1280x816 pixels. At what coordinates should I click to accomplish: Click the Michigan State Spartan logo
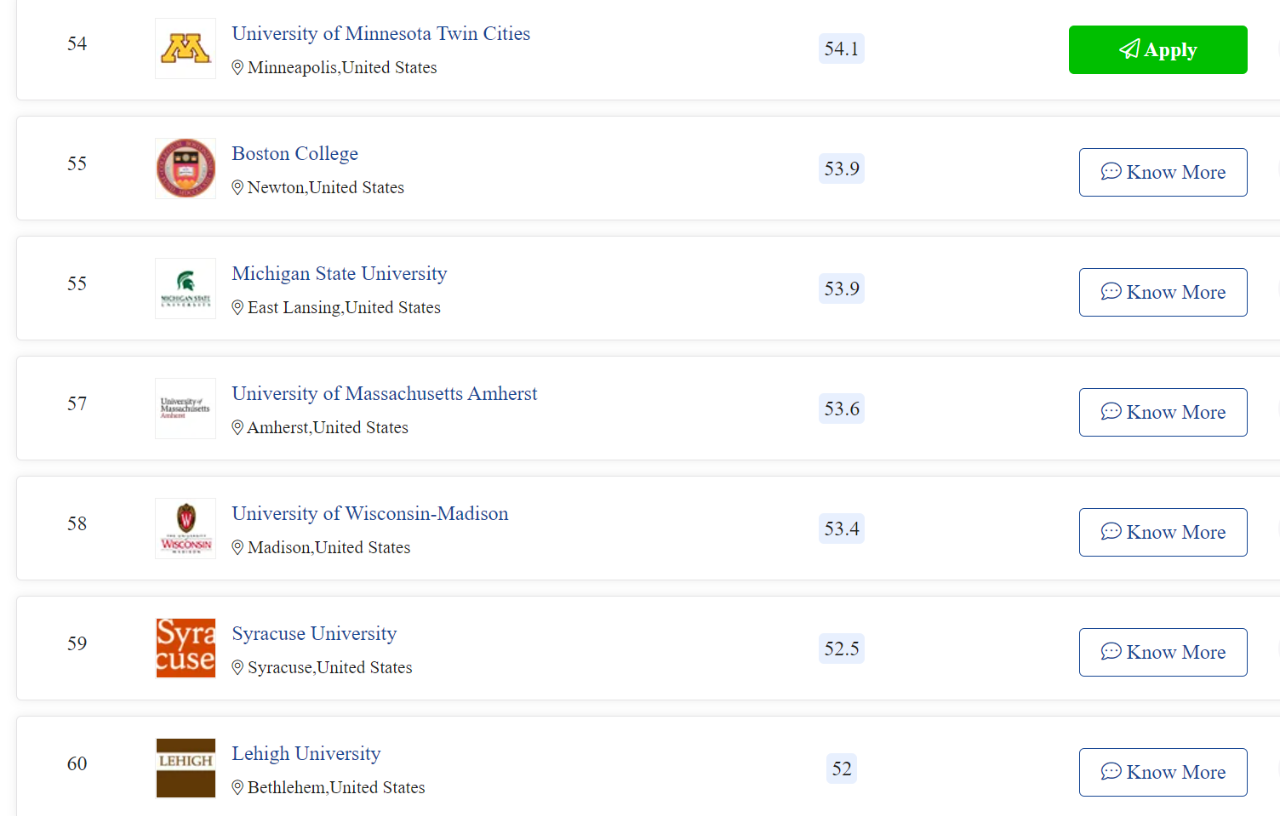click(185, 289)
